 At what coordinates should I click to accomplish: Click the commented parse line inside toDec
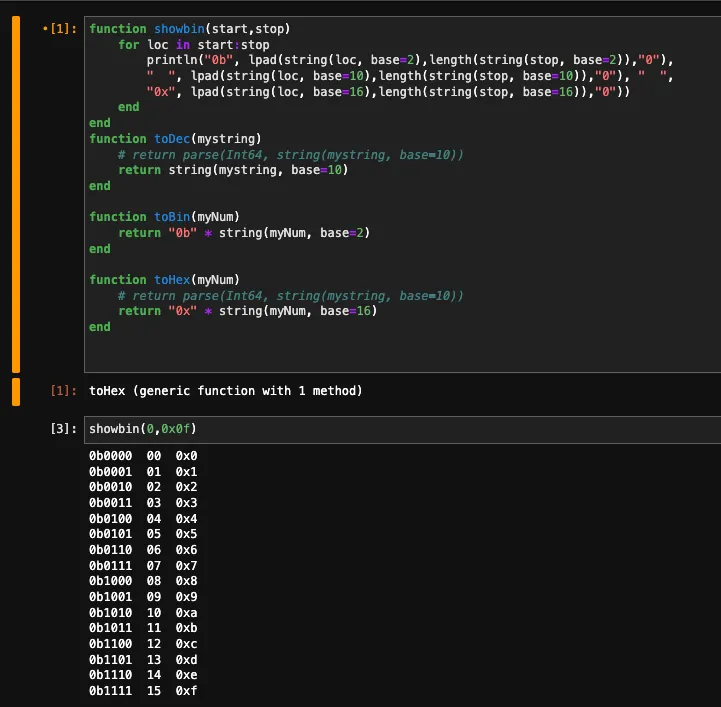point(290,155)
